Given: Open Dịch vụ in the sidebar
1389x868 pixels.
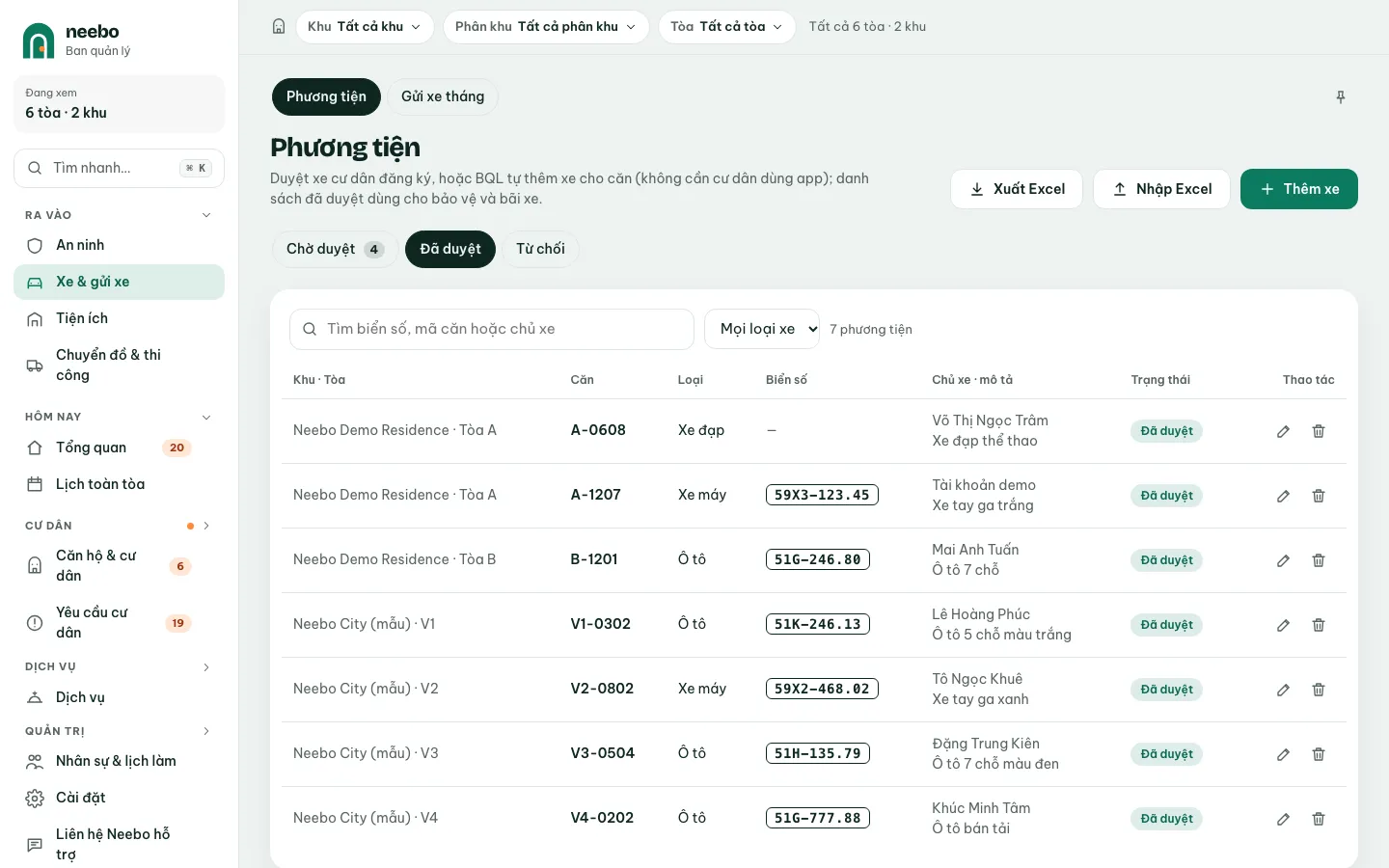Looking at the screenshot, I should tap(119, 697).
